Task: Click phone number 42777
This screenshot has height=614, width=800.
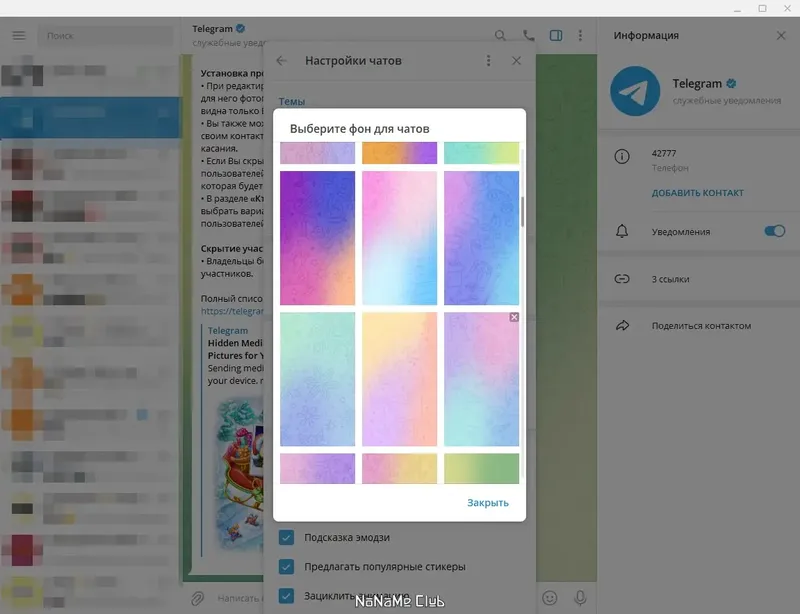Action: coord(664,153)
